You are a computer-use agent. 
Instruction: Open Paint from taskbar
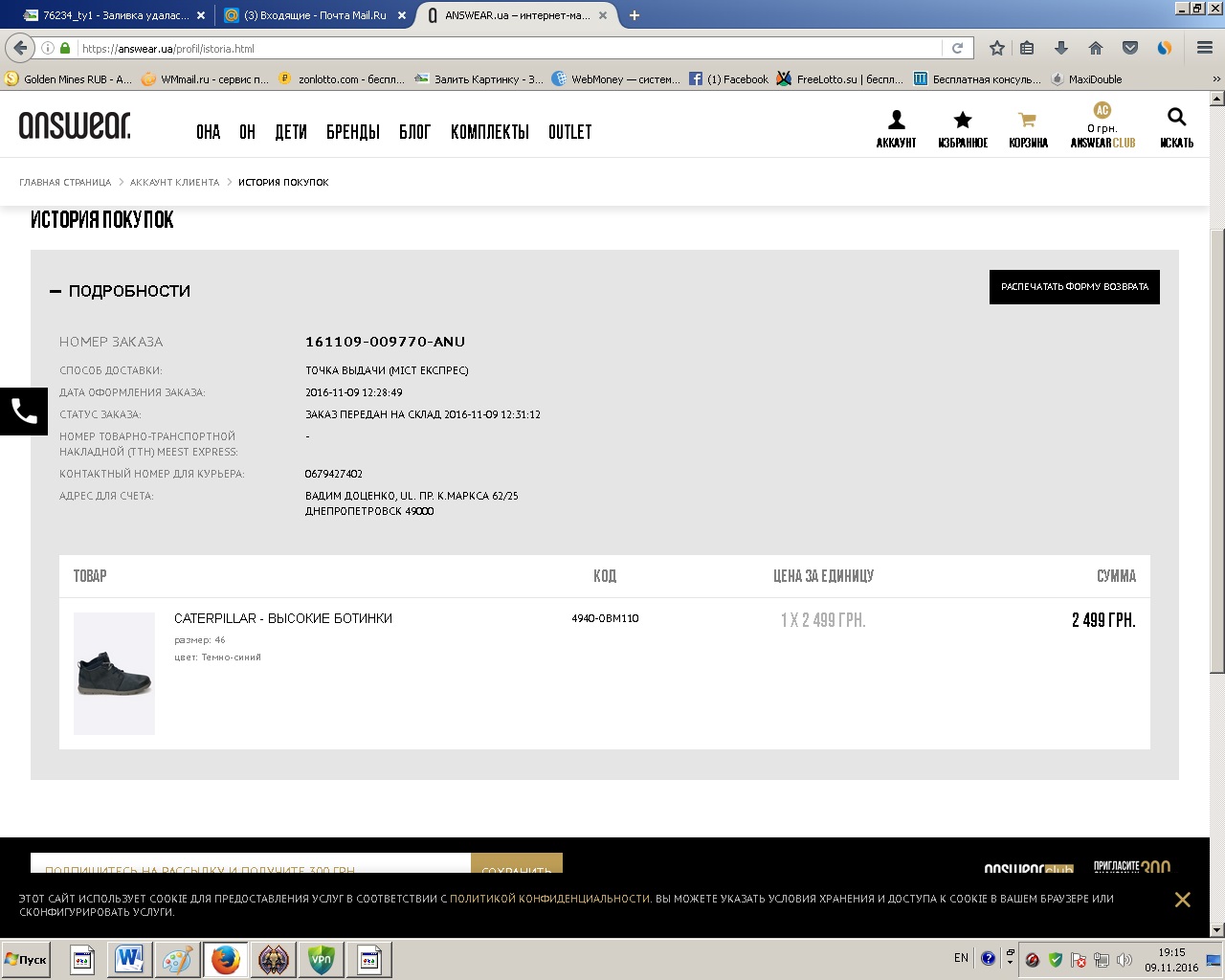(177, 960)
